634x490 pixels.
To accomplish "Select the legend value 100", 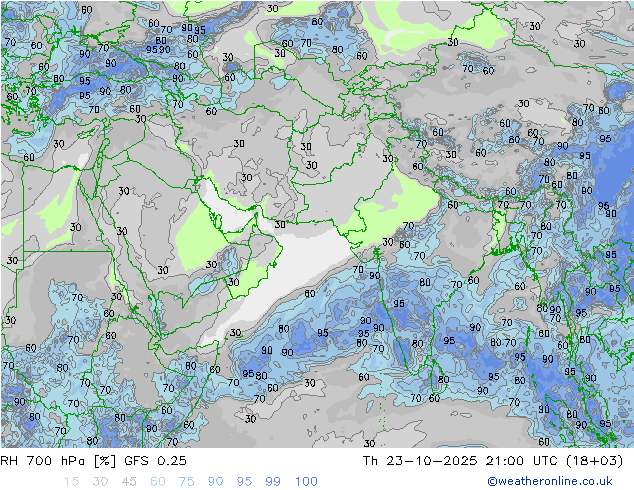I will point(306,482).
